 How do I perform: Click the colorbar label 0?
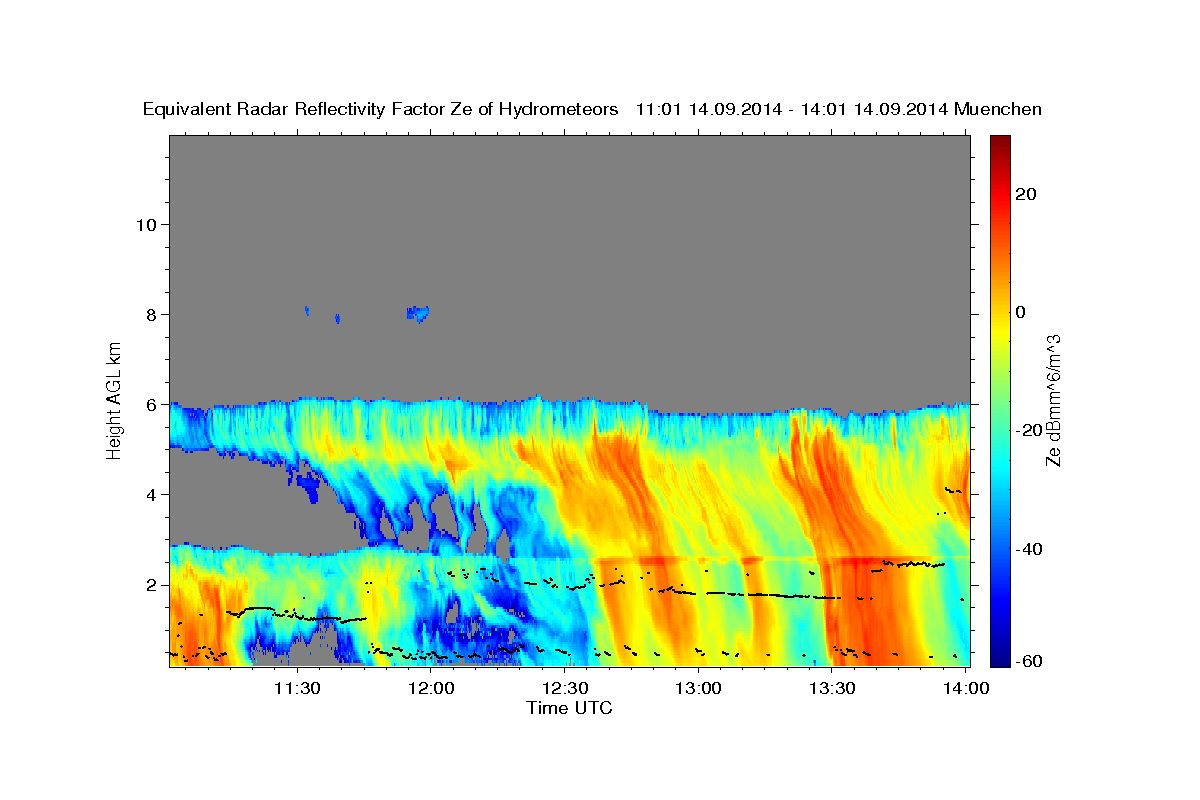point(1020,312)
